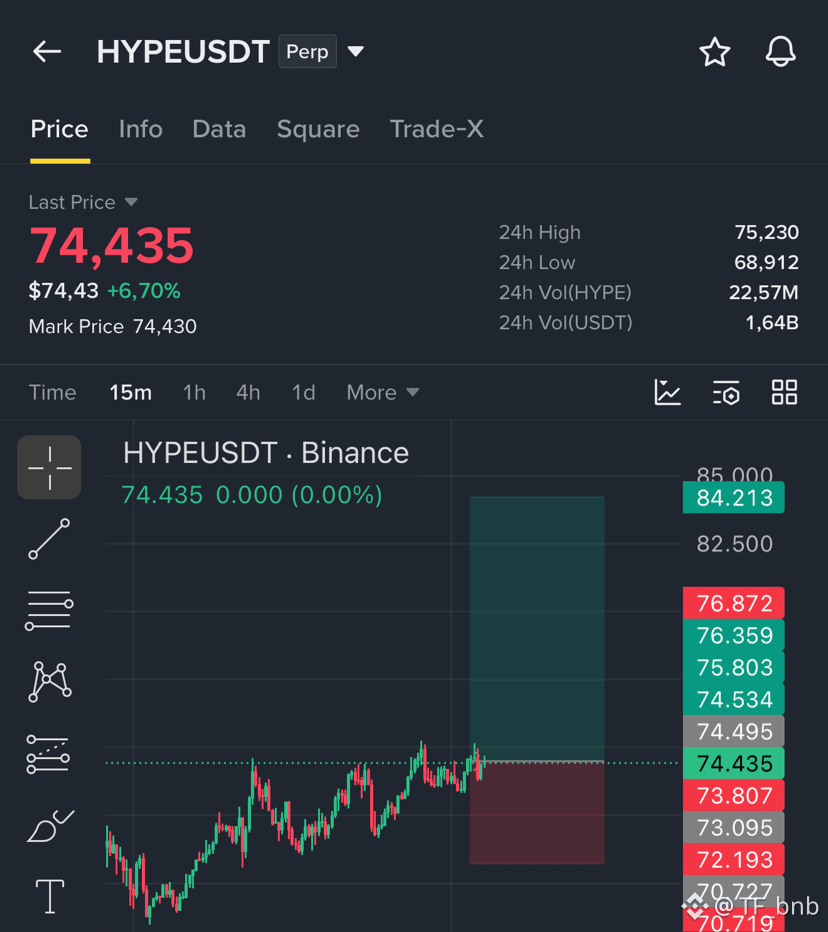The width and height of the screenshot is (828, 932).
Task: Click the 82.500 axis price label
Action: click(x=735, y=544)
